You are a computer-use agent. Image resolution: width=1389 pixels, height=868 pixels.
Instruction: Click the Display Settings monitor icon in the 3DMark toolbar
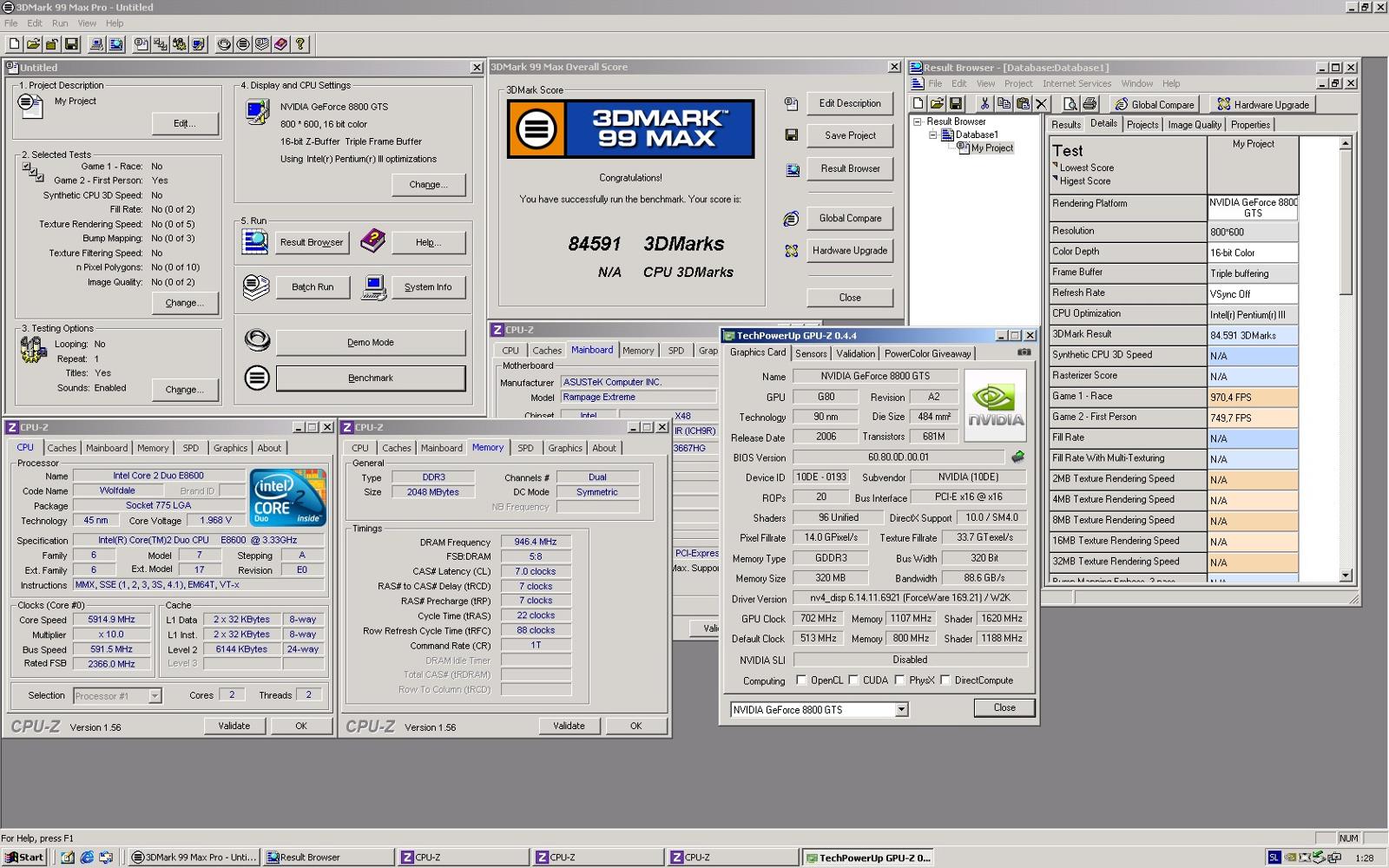[198, 44]
